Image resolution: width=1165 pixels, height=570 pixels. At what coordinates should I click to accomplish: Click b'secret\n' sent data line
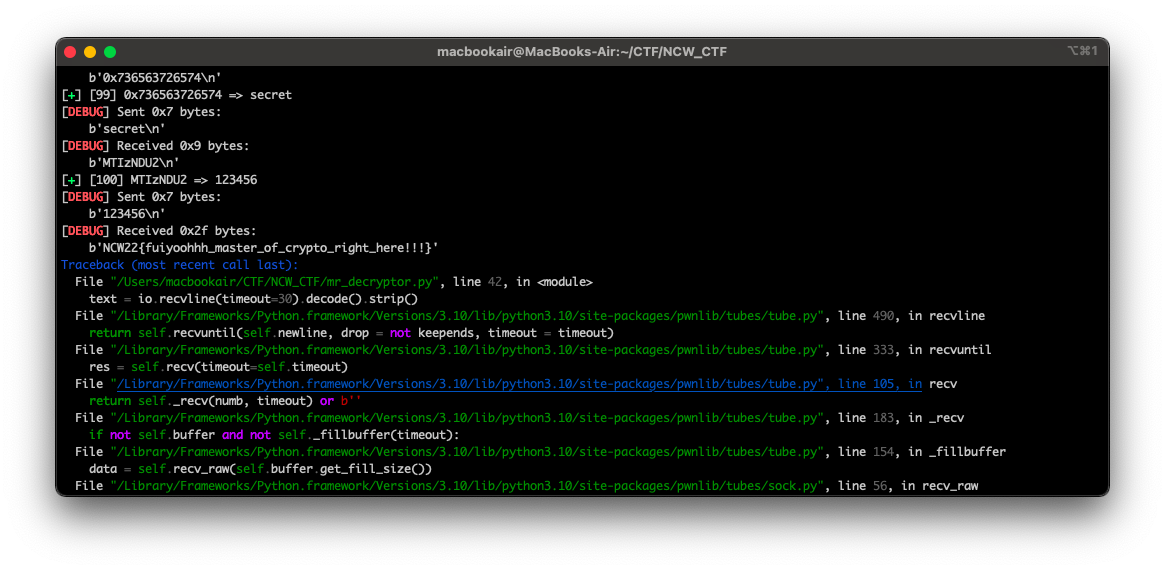(127, 129)
